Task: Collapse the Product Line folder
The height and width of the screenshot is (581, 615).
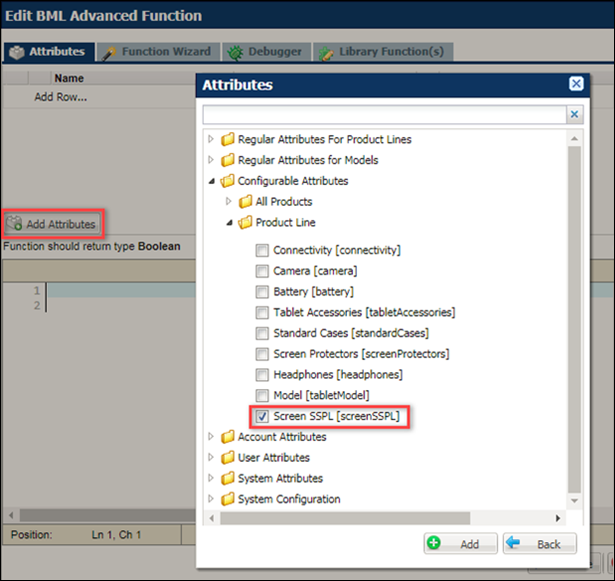Action: point(229,222)
